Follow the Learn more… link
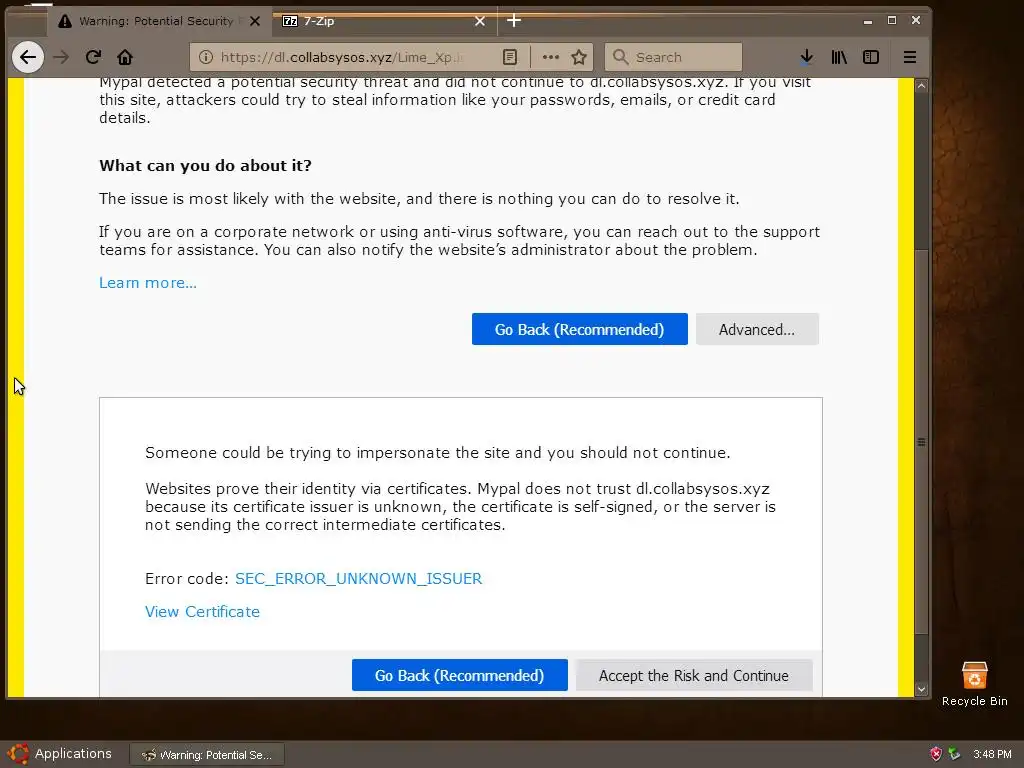1024x768 pixels. coord(148,283)
